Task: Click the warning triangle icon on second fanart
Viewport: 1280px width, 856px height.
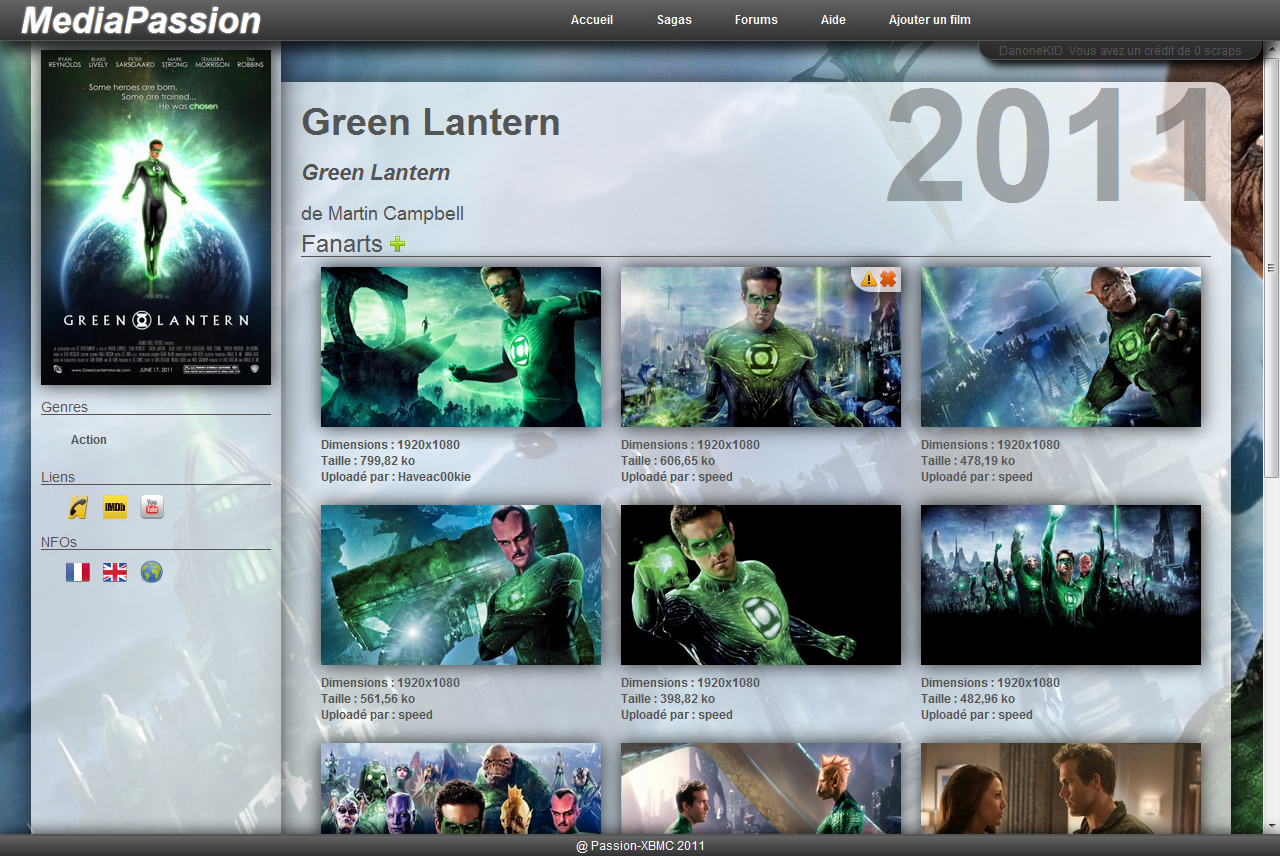Action: pos(869,279)
